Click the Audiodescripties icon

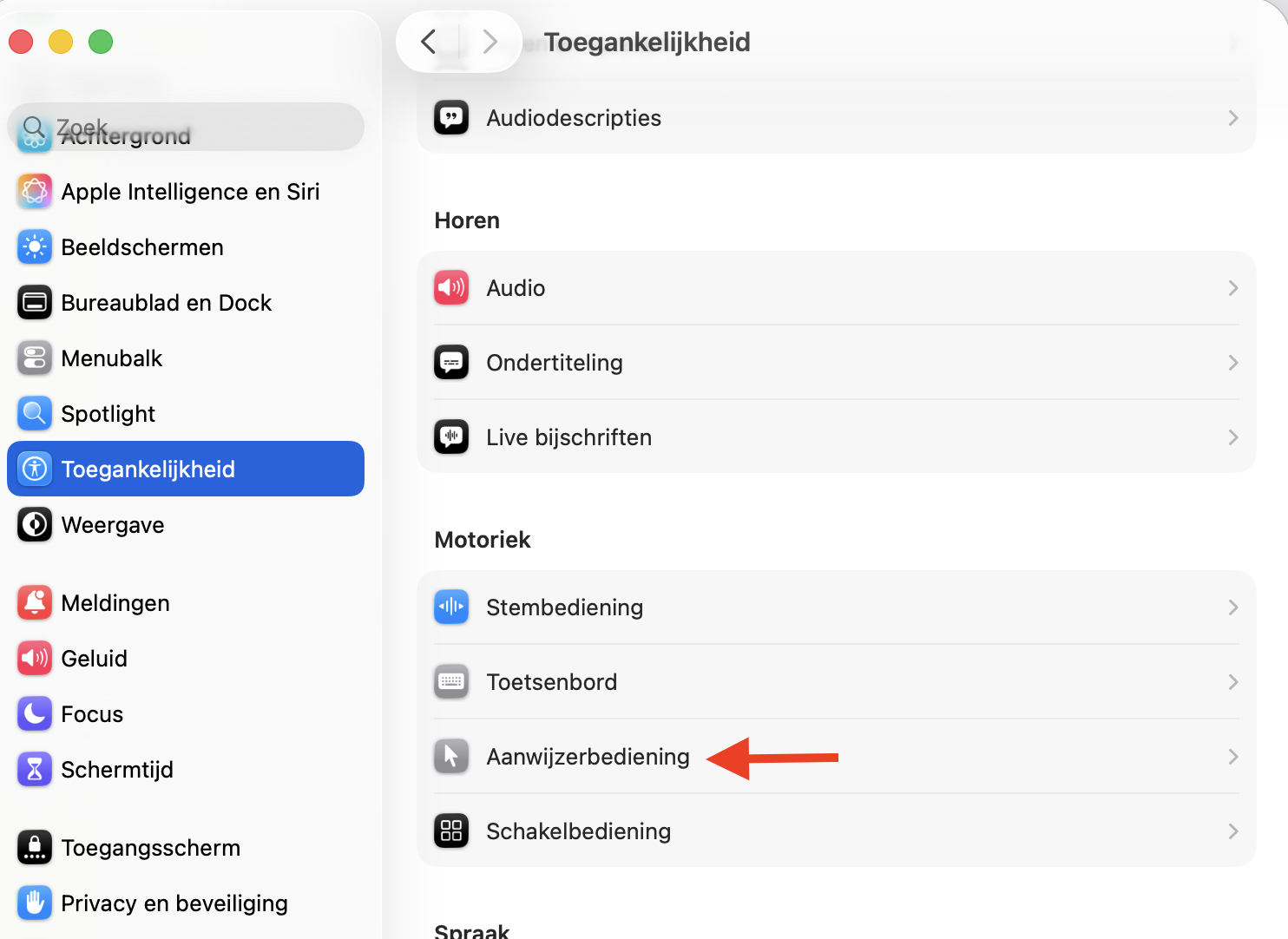coord(450,117)
